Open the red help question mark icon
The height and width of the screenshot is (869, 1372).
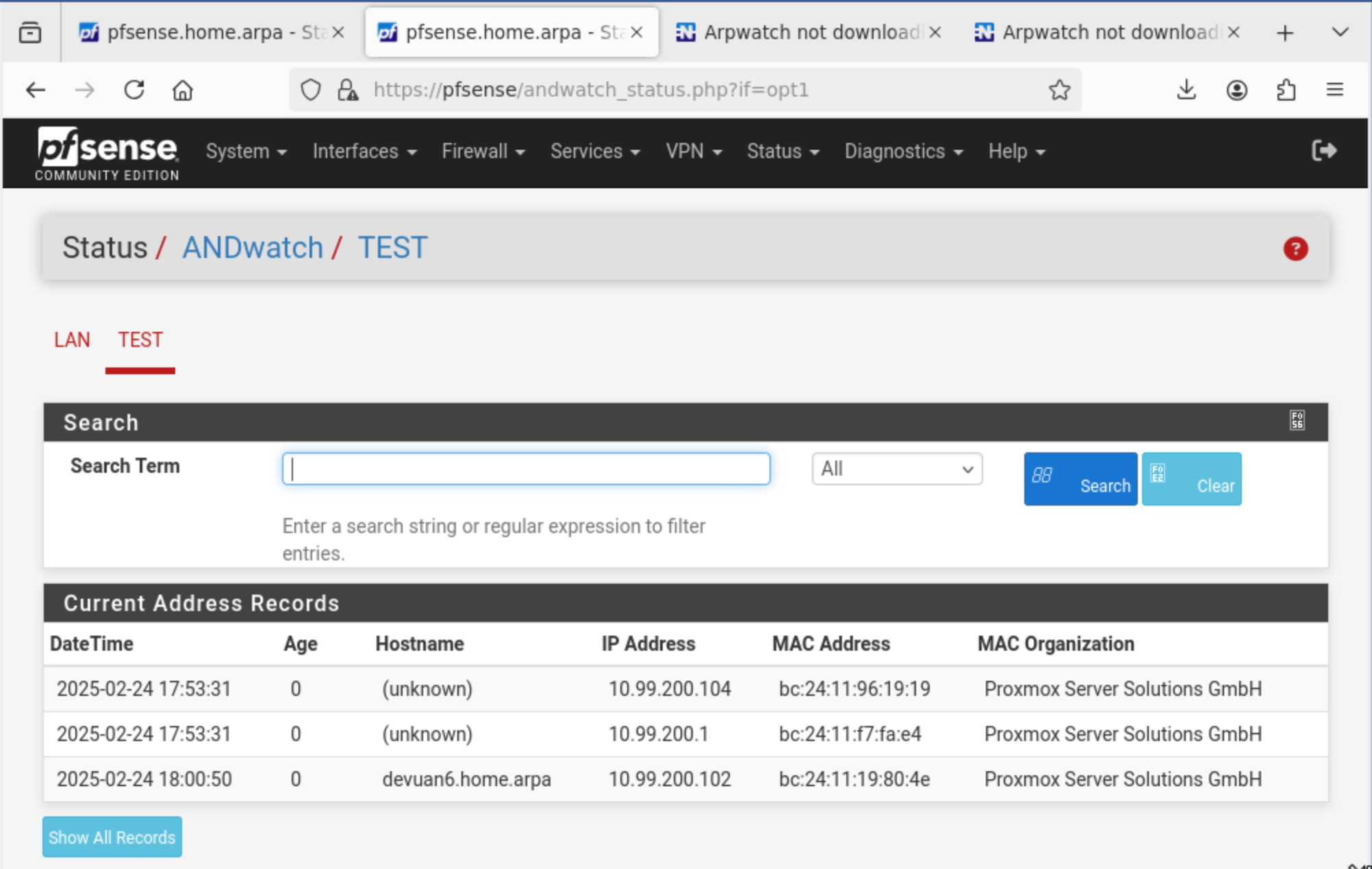[x=1295, y=248]
